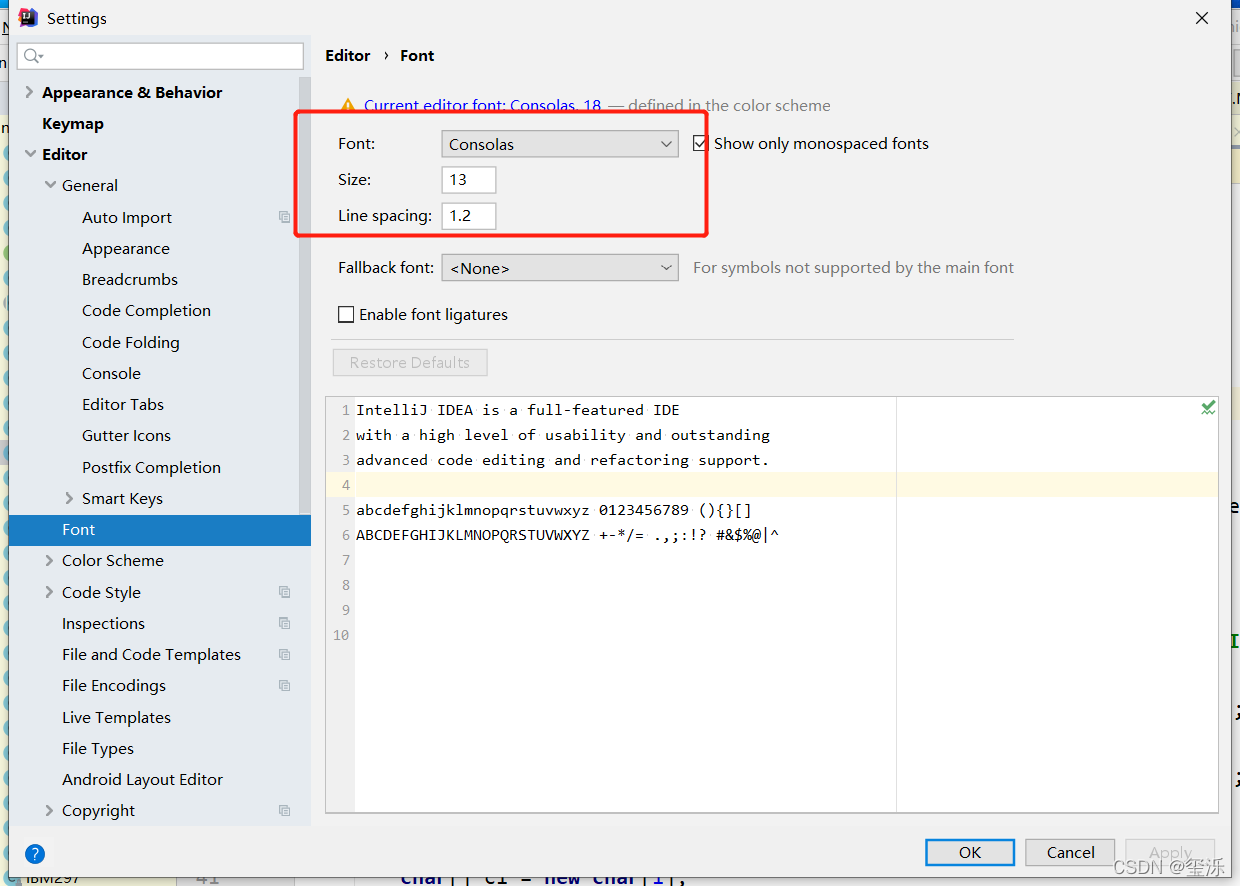
Task: Open Android Layout Editor page
Action: [x=142, y=779]
